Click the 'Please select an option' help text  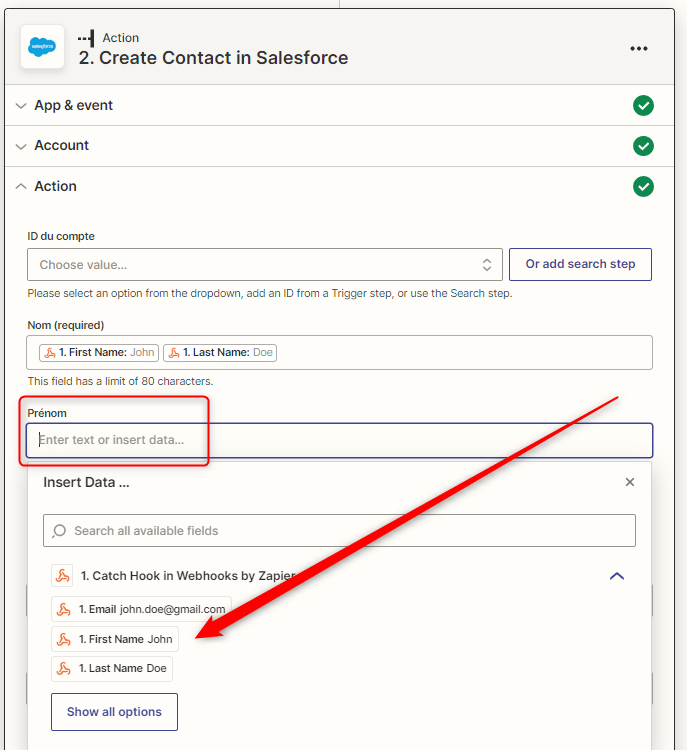270,293
